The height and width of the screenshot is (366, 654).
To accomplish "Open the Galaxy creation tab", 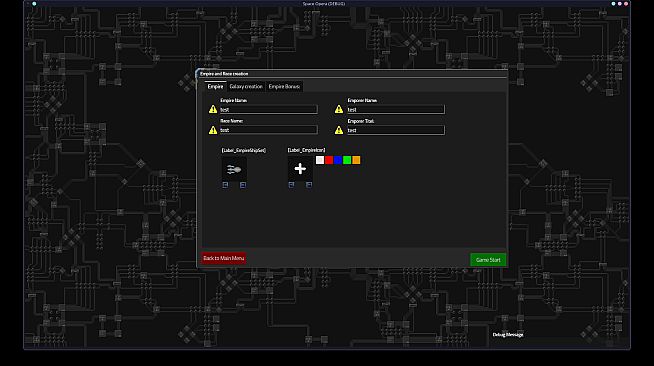I will 246,86.
